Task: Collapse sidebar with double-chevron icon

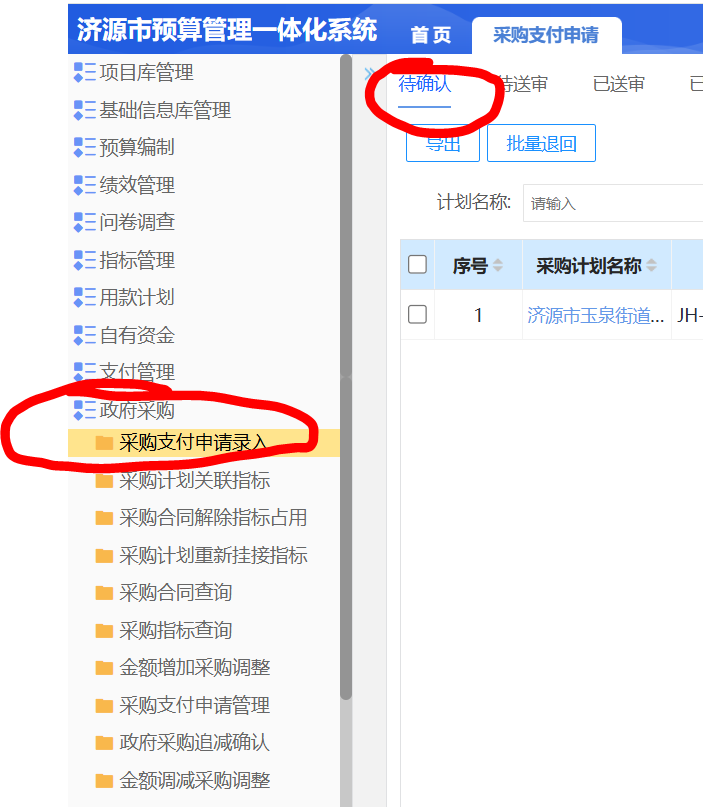Action: pos(368,74)
